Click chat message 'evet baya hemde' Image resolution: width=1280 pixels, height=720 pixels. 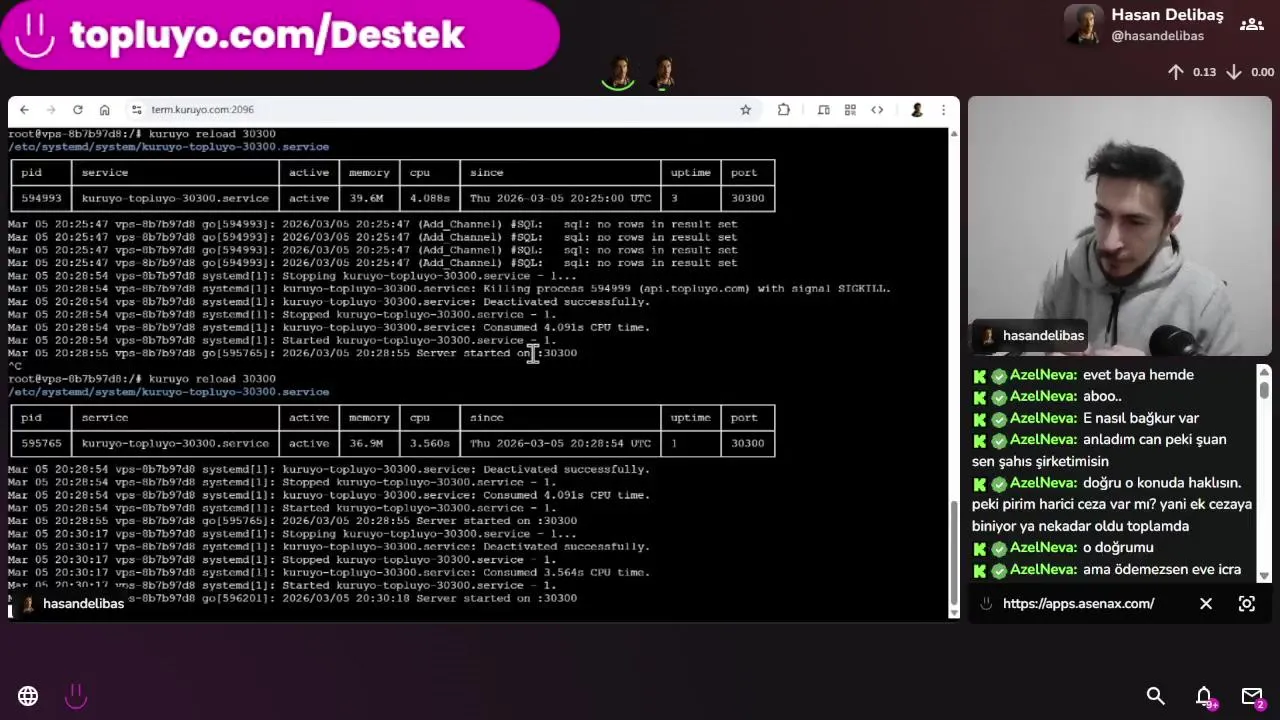1138,375
